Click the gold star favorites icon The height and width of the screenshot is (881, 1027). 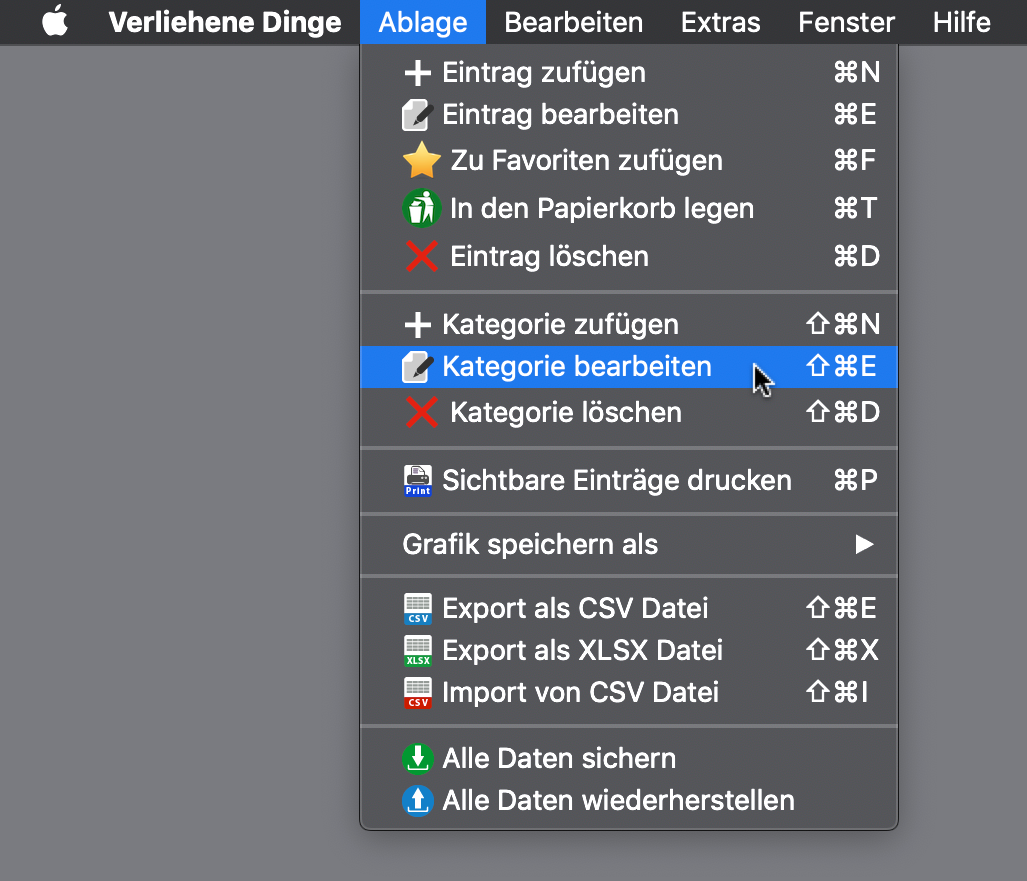point(421,160)
